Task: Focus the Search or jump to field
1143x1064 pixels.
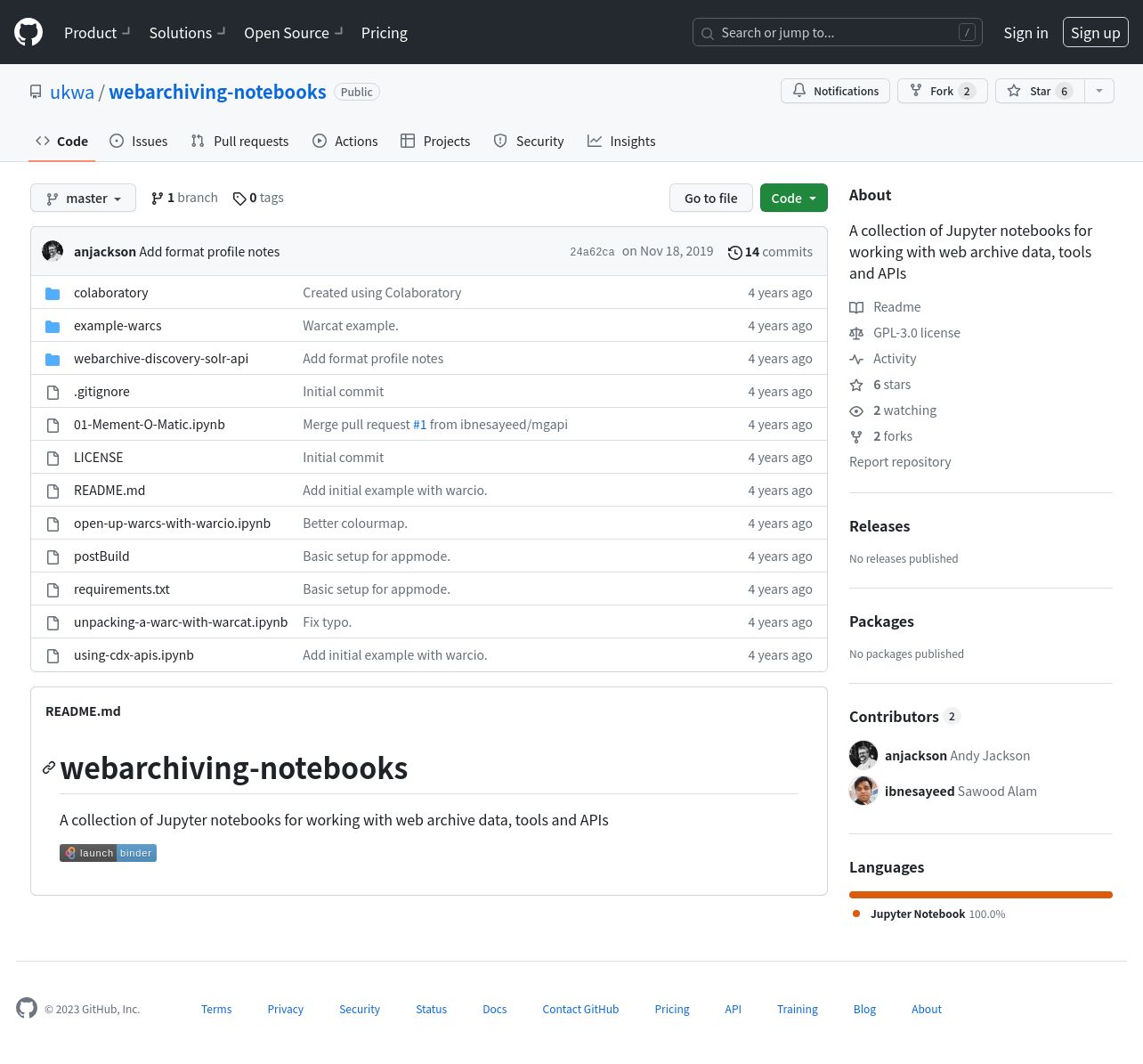Action: tap(838, 32)
